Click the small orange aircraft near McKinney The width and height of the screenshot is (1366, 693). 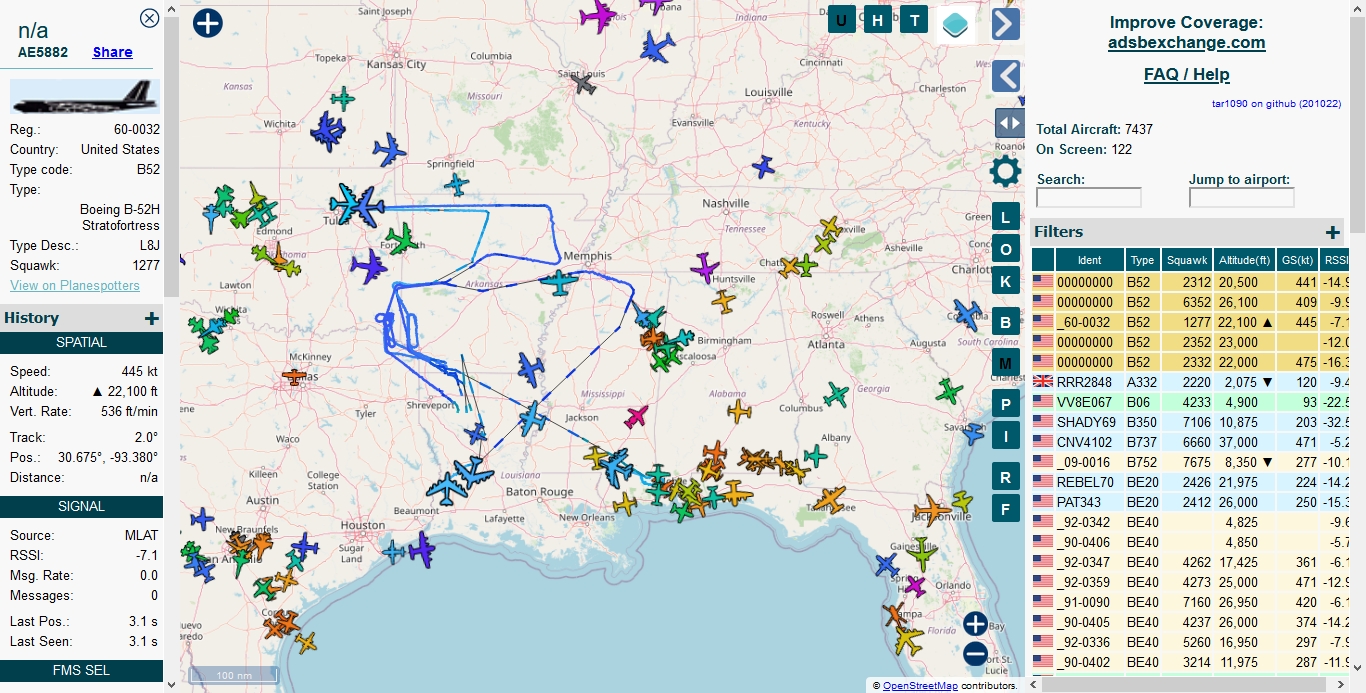coord(294,377)
